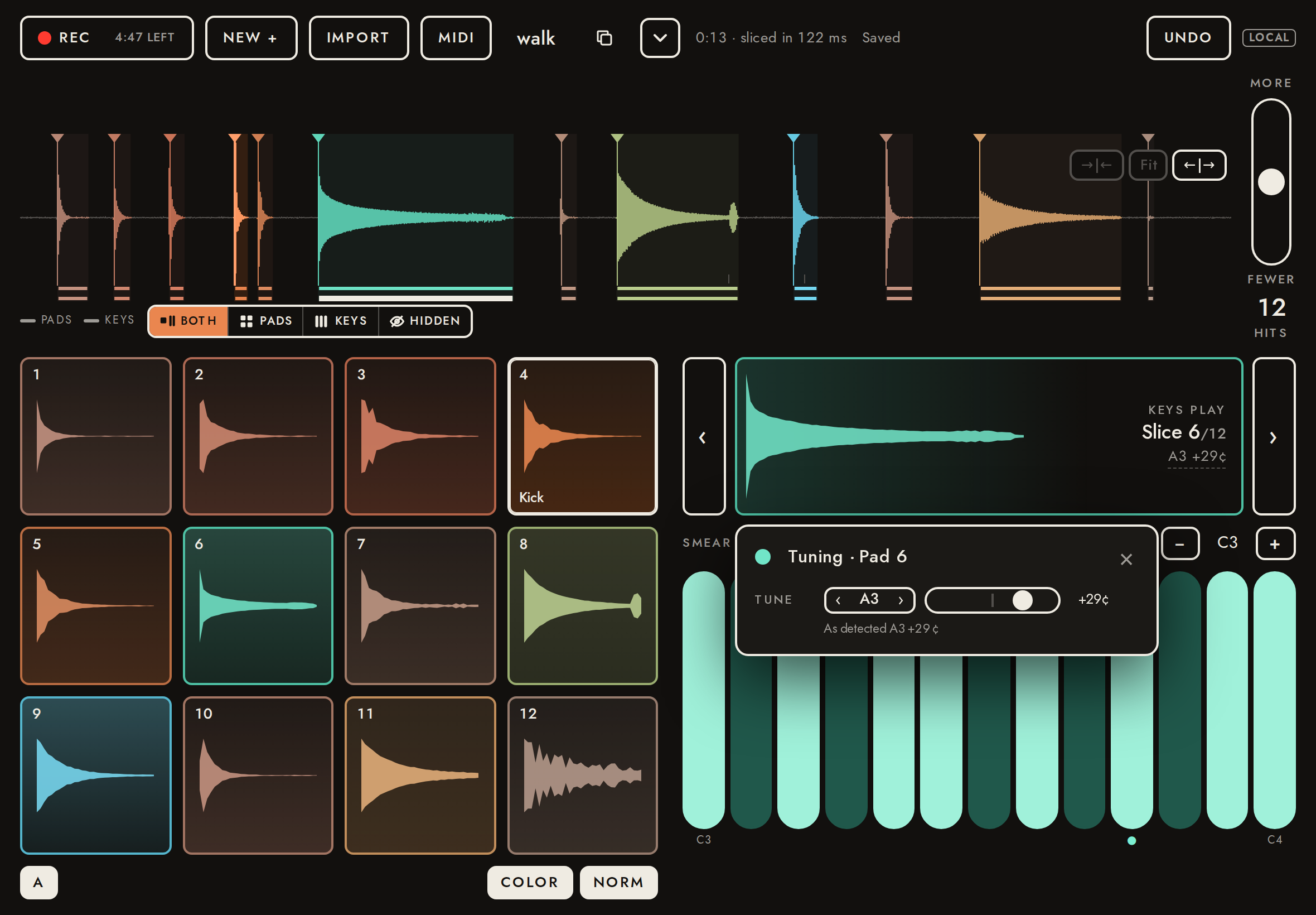Click the Fit zoom button

click(1148, 165)
